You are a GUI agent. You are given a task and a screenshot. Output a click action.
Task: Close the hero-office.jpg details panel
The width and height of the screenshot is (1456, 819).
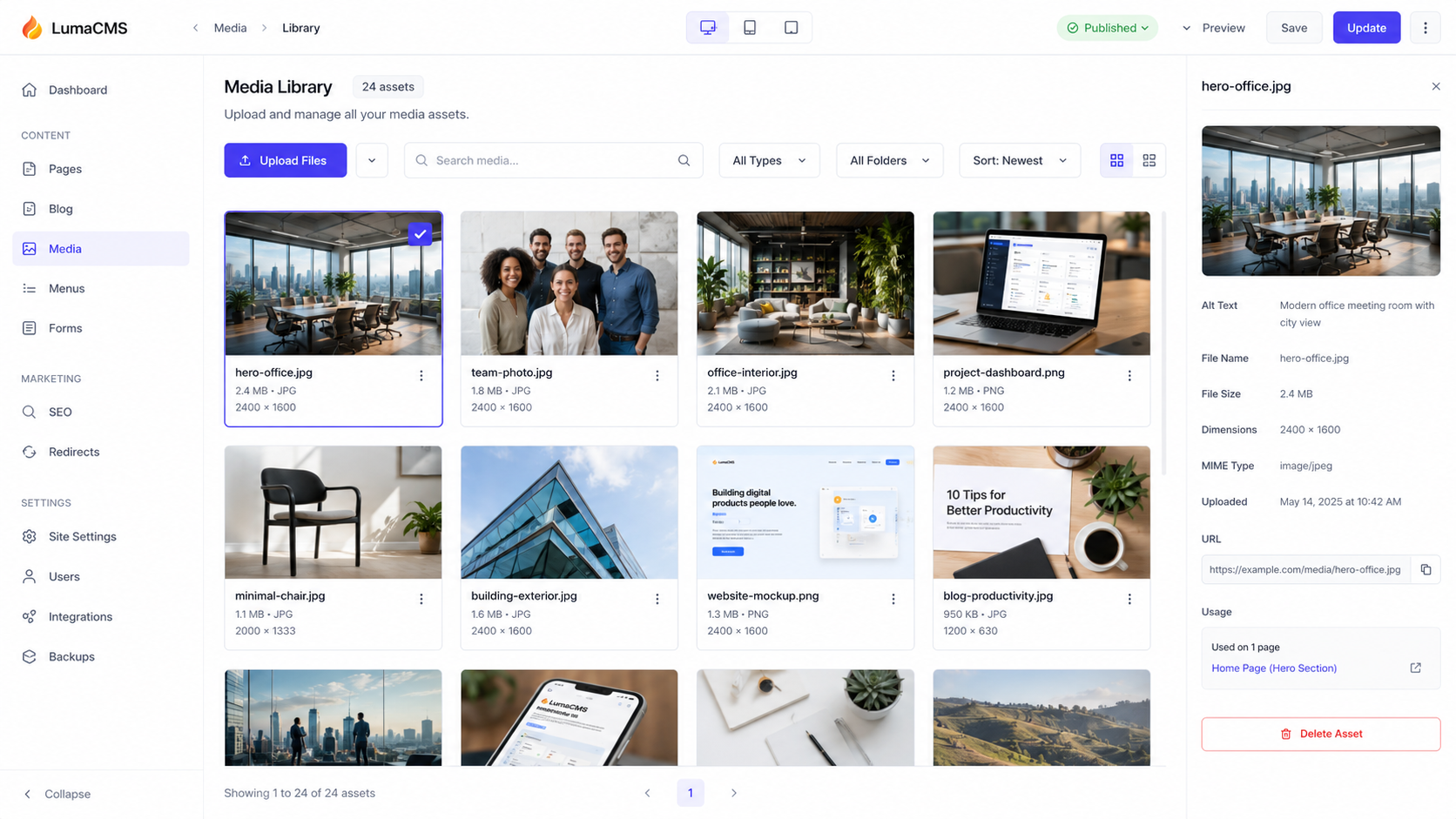click(x=1435, y=86)
